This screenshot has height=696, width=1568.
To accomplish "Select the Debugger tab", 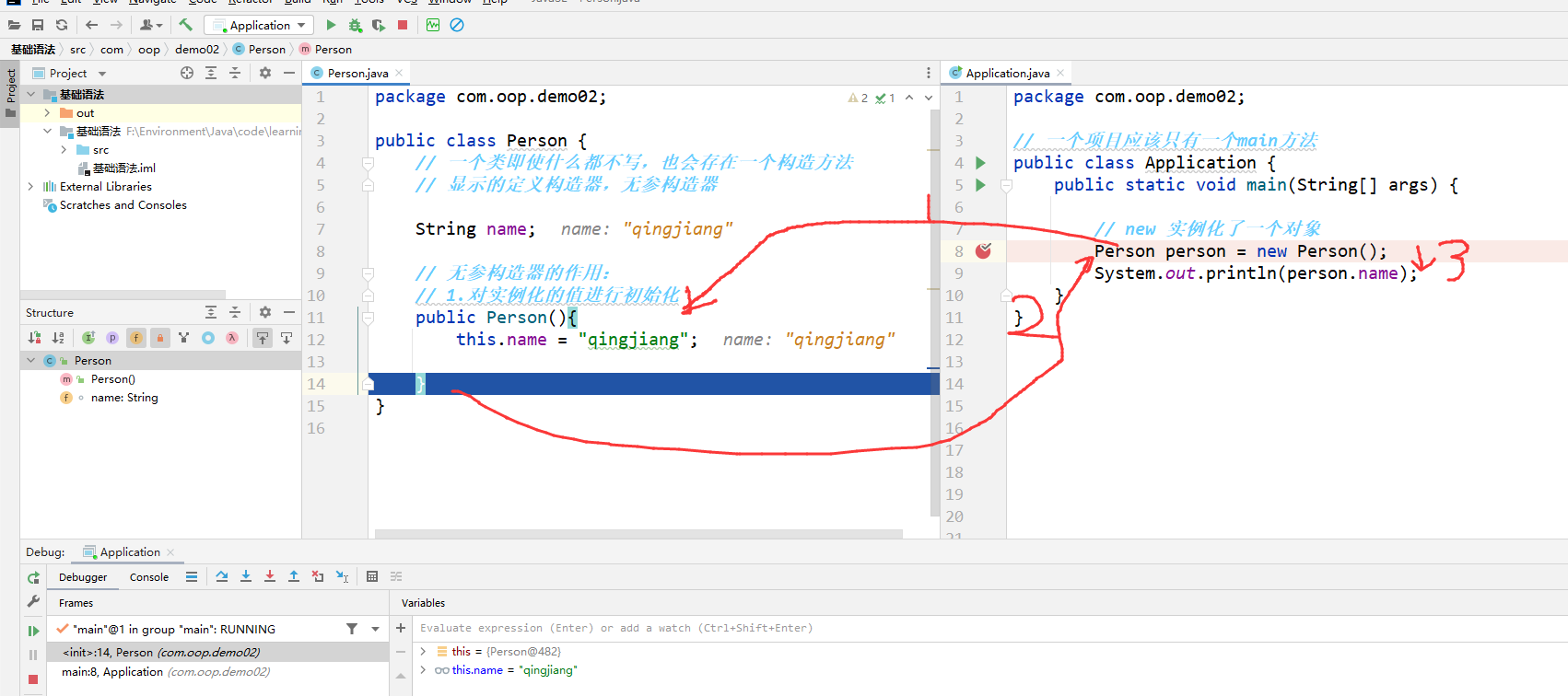I will click(83, 577).
